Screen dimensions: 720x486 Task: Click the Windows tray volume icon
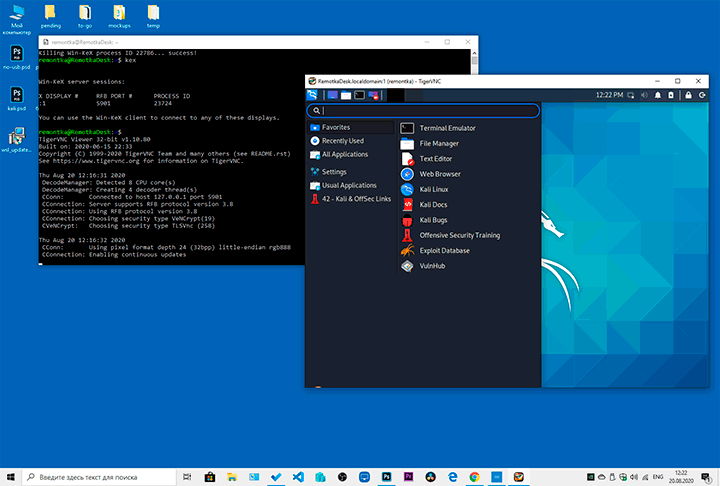point(634,477)
